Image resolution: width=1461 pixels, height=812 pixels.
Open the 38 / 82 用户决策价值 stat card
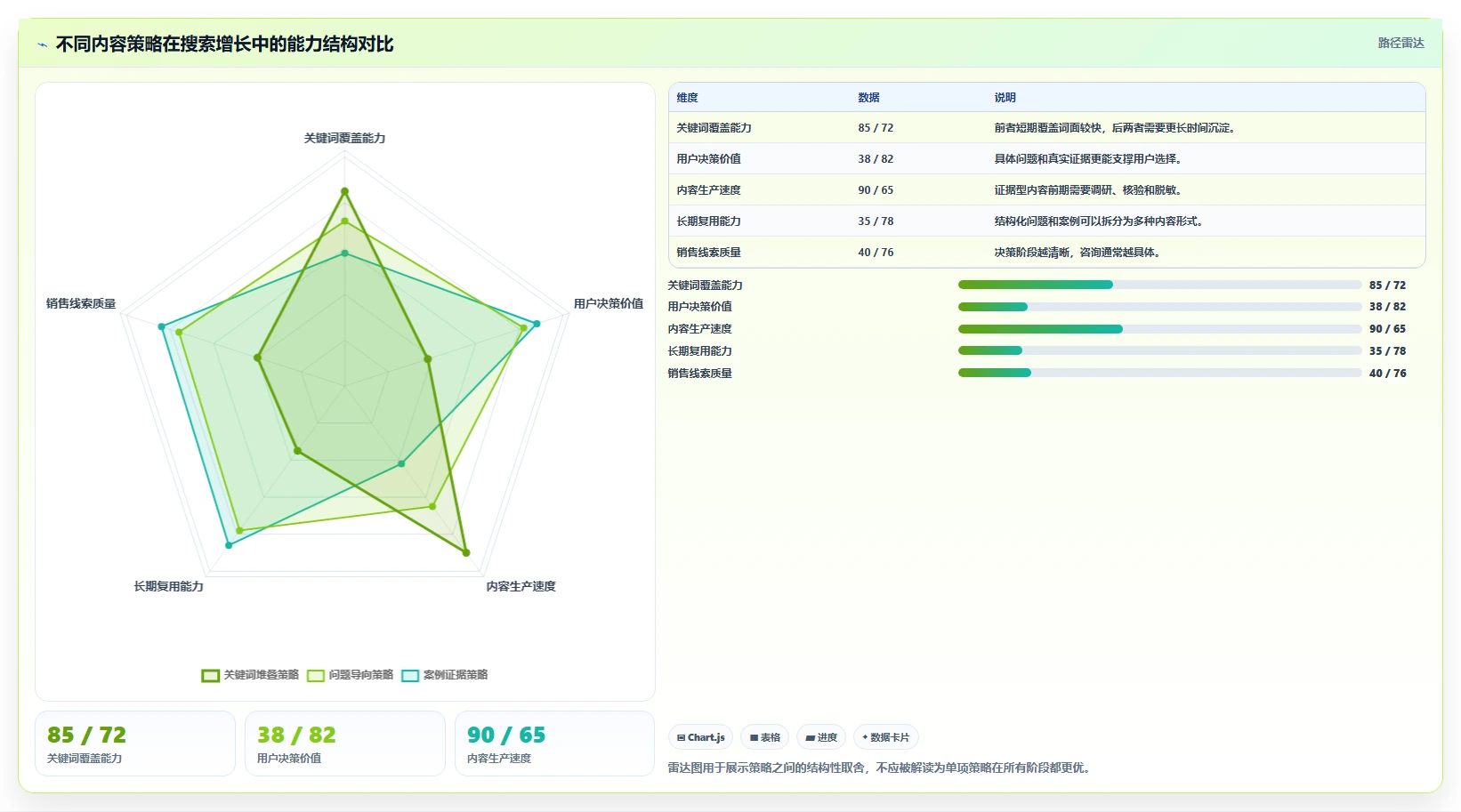click(x=345, y=744)
